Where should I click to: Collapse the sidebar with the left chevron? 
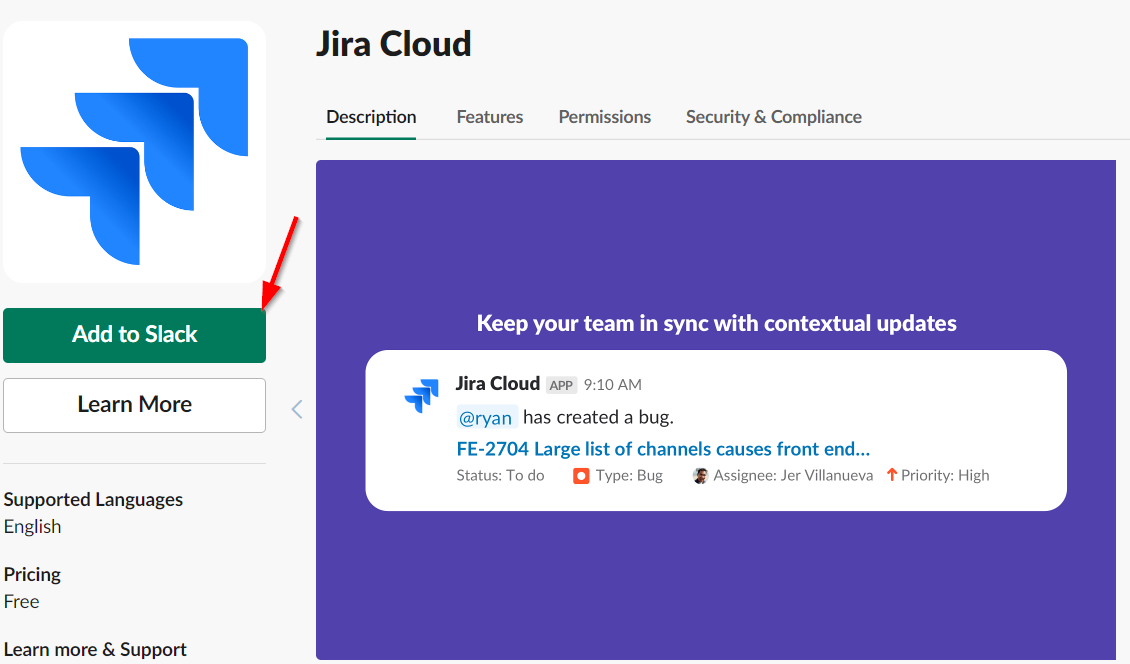[x=296, y=409]
